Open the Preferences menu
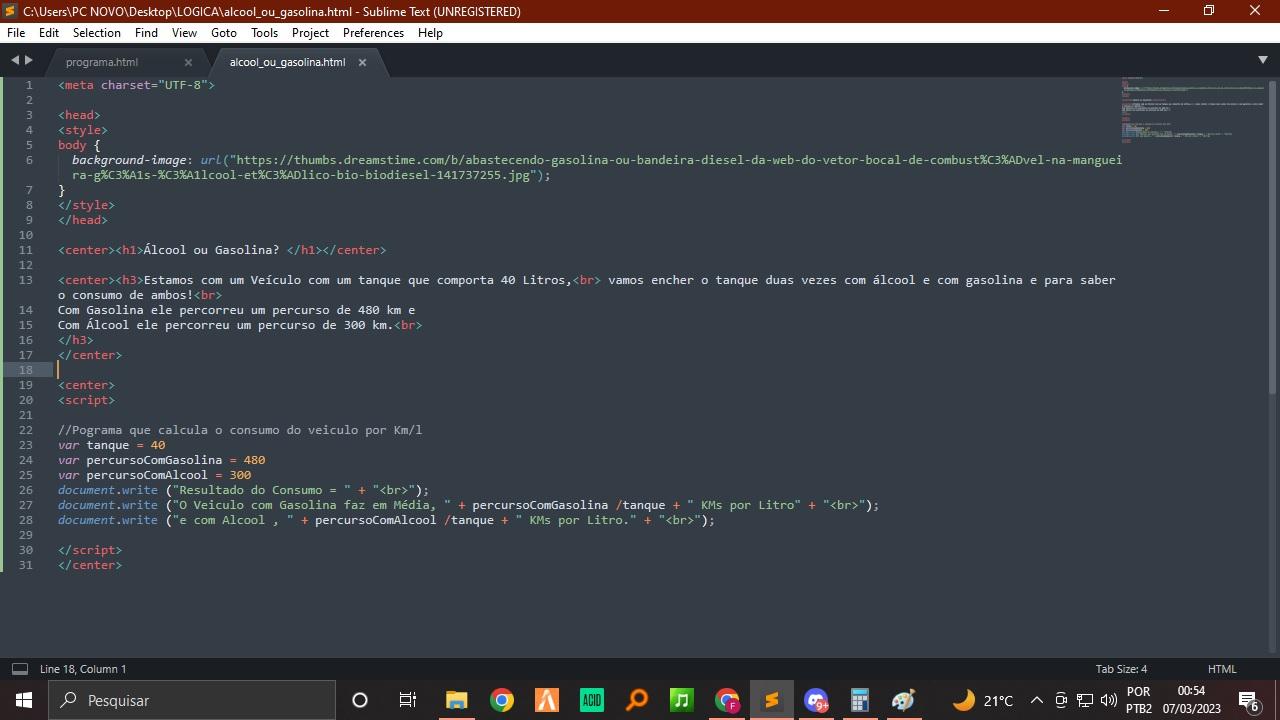This screenshot has height=720, width=1280. pos(373,32)
